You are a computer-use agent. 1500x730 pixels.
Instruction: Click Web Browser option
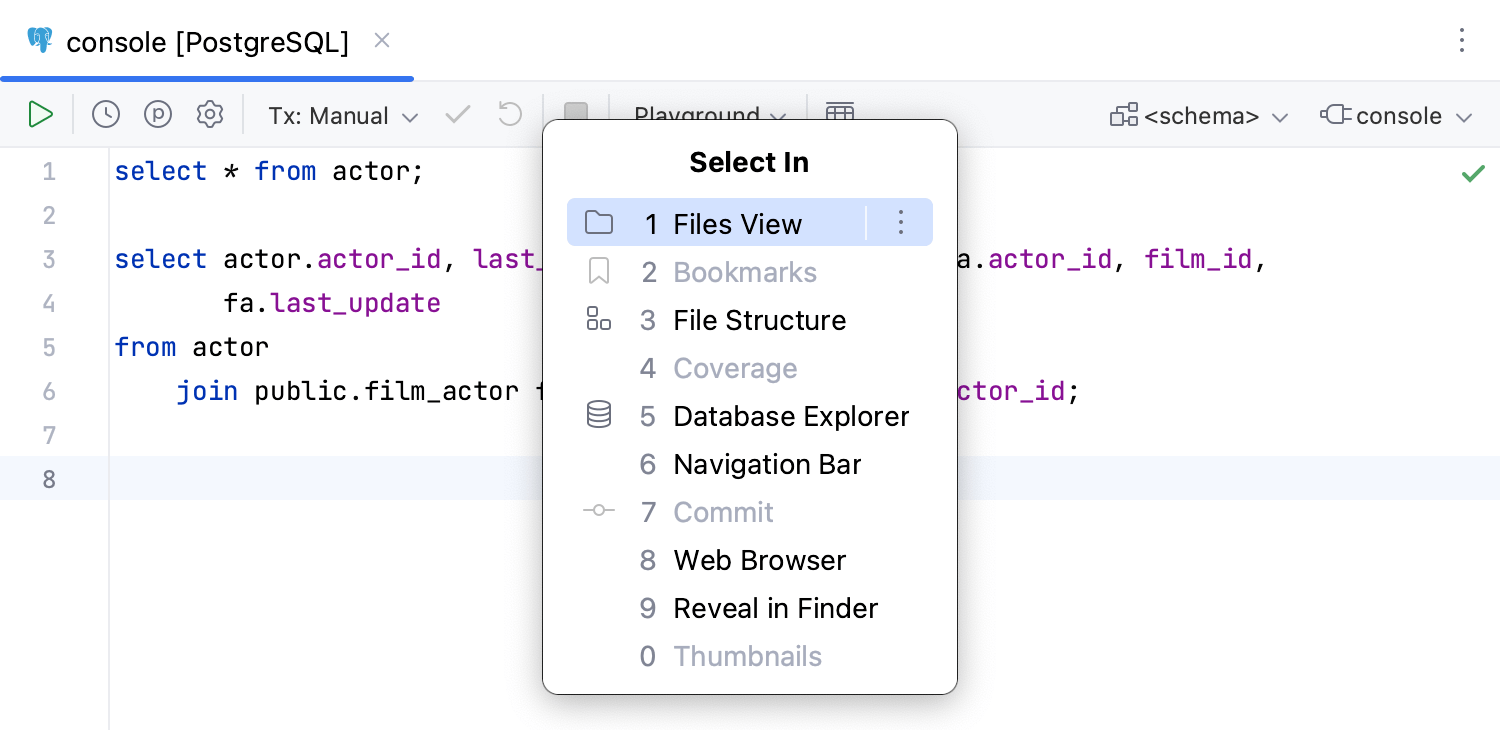pos(759,560)
